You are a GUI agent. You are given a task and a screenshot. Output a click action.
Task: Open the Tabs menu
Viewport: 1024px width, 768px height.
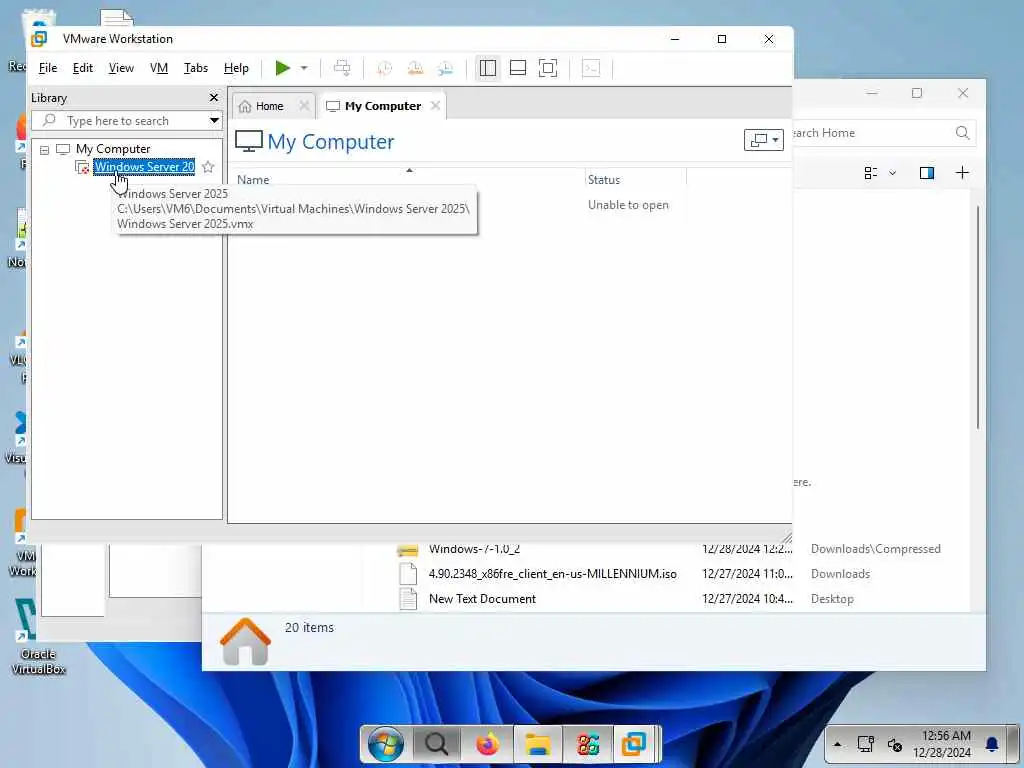195,68
